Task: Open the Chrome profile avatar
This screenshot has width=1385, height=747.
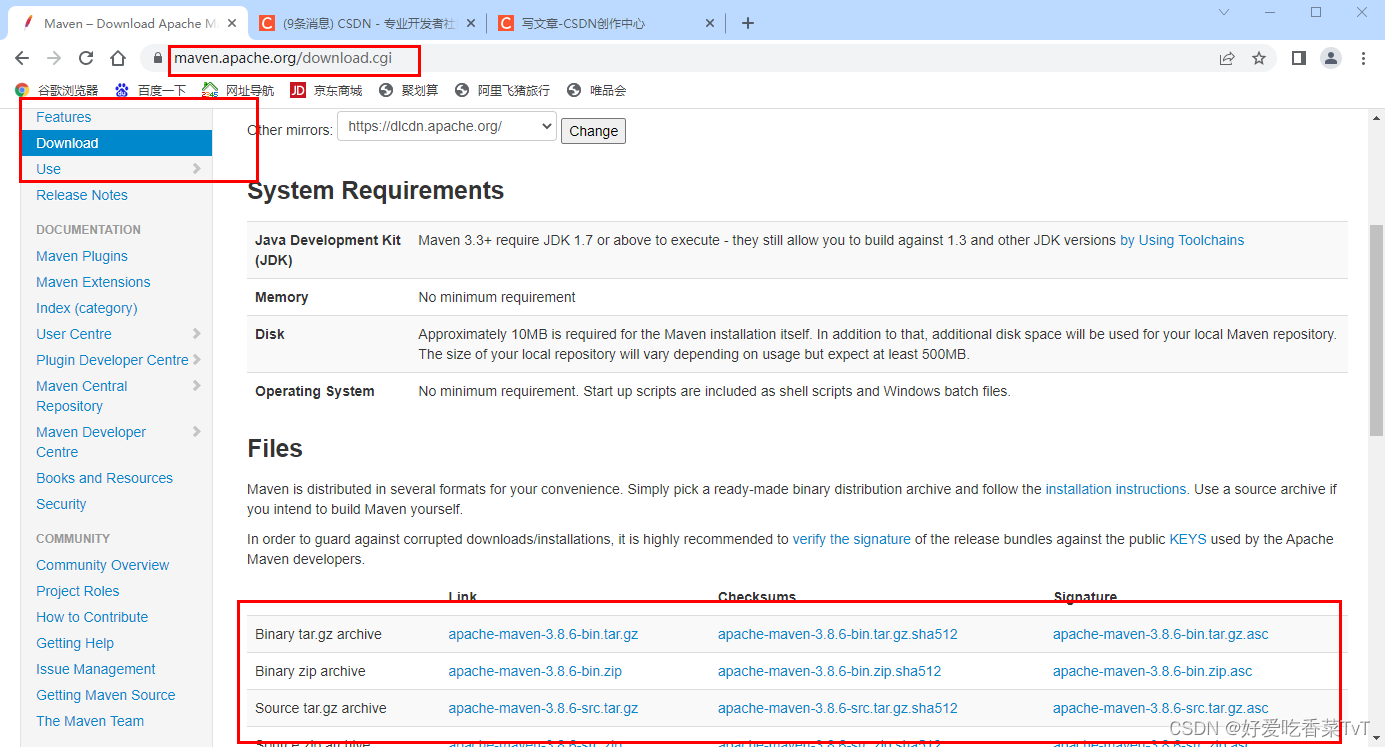Action: point(1331,58)
